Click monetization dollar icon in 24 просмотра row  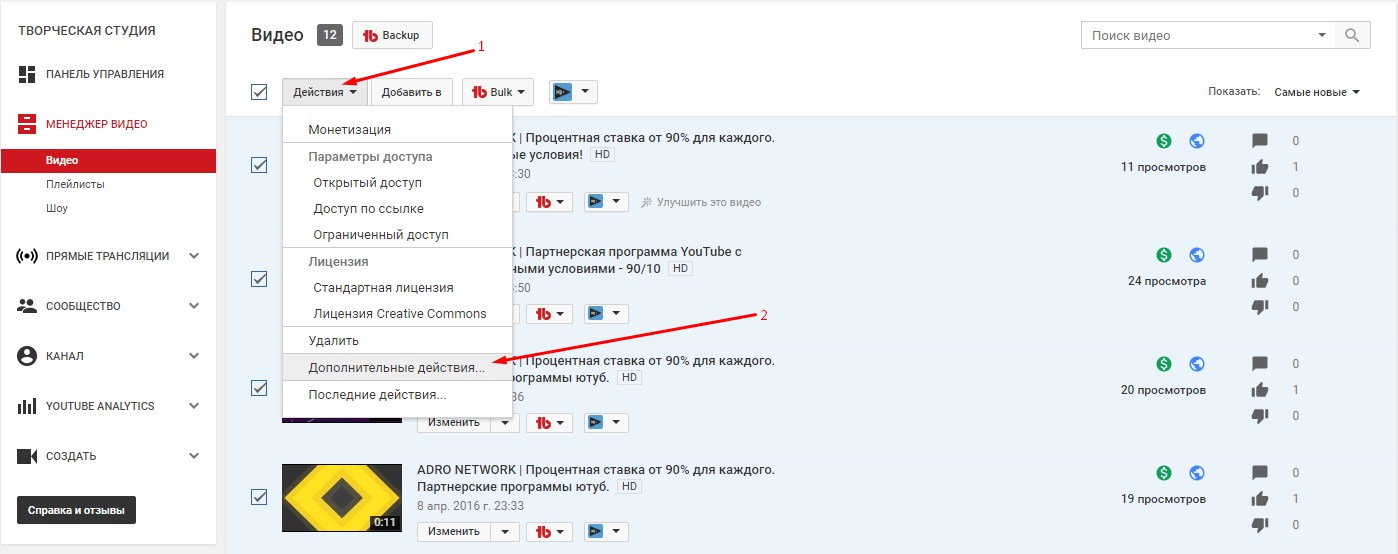[1163, 255]
